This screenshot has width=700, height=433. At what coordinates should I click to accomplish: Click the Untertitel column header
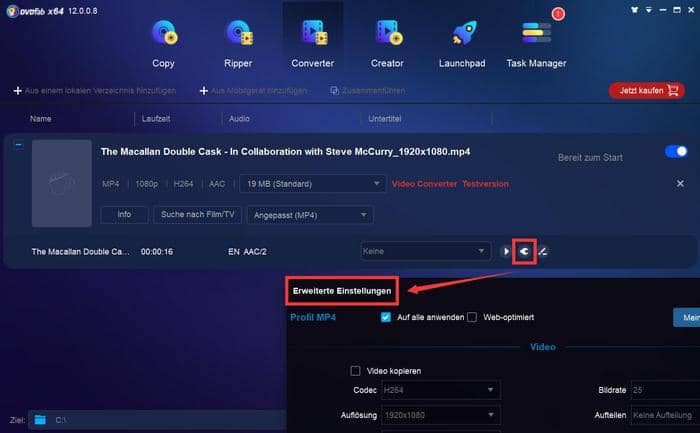(385, 119)
